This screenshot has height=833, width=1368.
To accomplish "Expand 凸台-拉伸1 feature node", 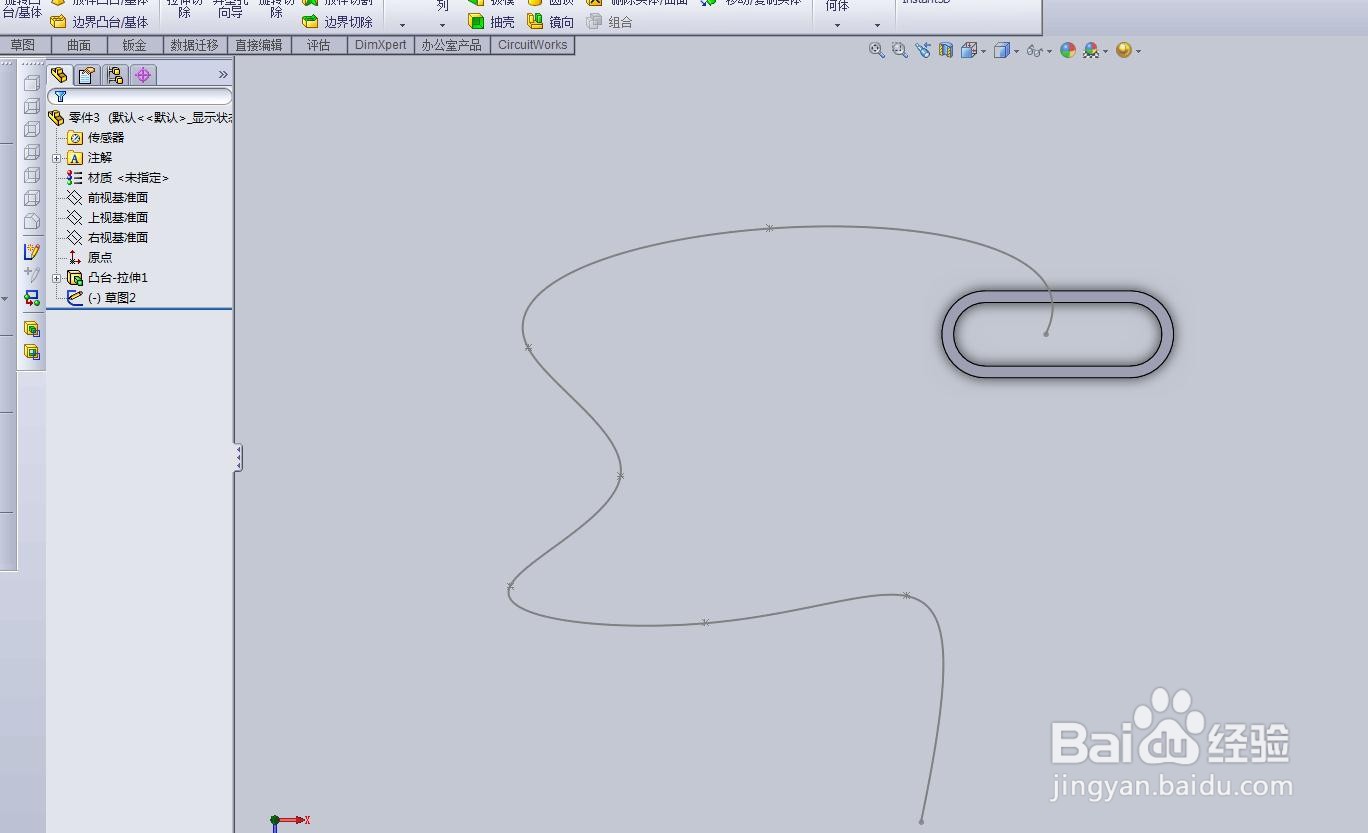I will (x=57, y=278).
